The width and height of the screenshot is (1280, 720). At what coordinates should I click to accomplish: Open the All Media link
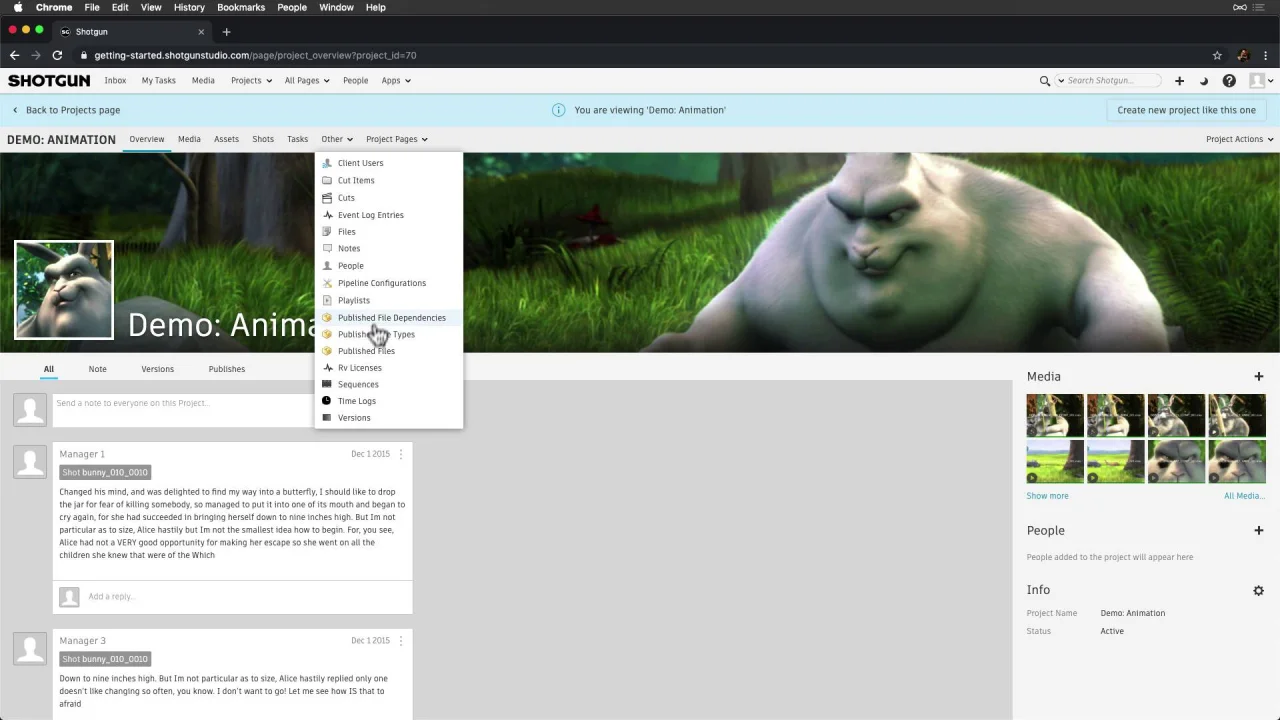click(x=1244, y=496)
